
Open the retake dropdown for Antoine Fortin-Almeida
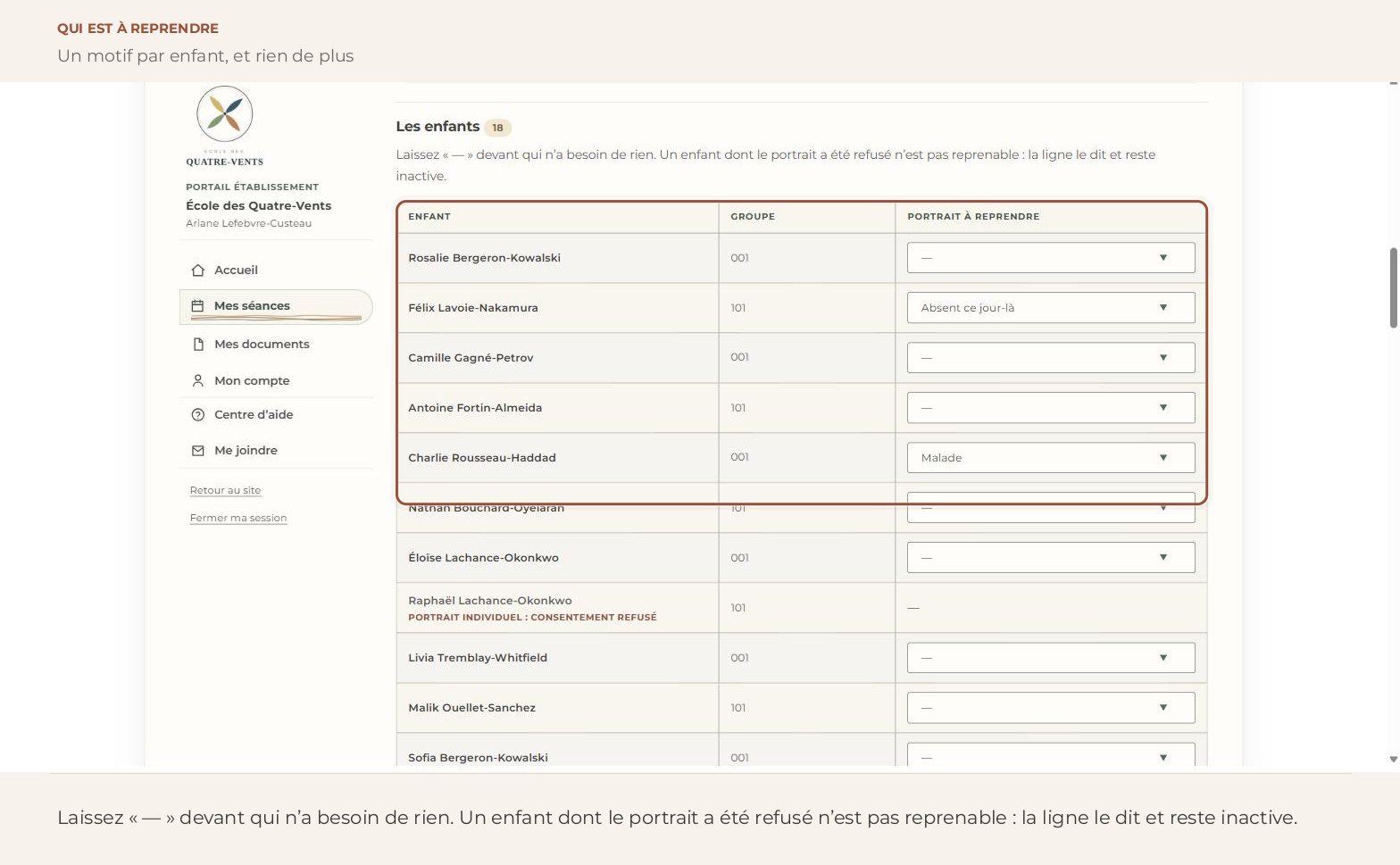[1051, 408]
